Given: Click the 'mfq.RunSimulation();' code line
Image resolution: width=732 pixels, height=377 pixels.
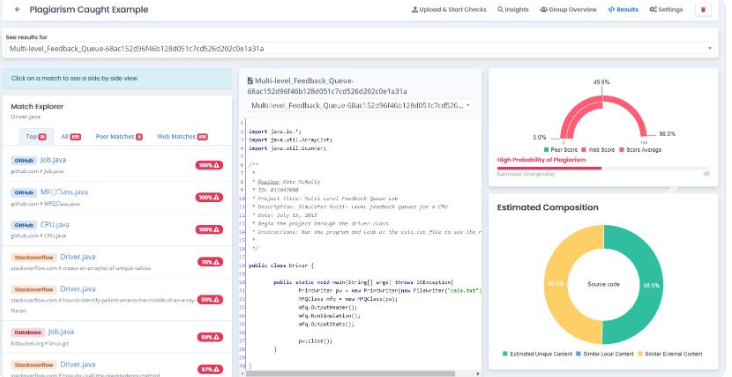Looking at the screenshot, I should [329, 316].
